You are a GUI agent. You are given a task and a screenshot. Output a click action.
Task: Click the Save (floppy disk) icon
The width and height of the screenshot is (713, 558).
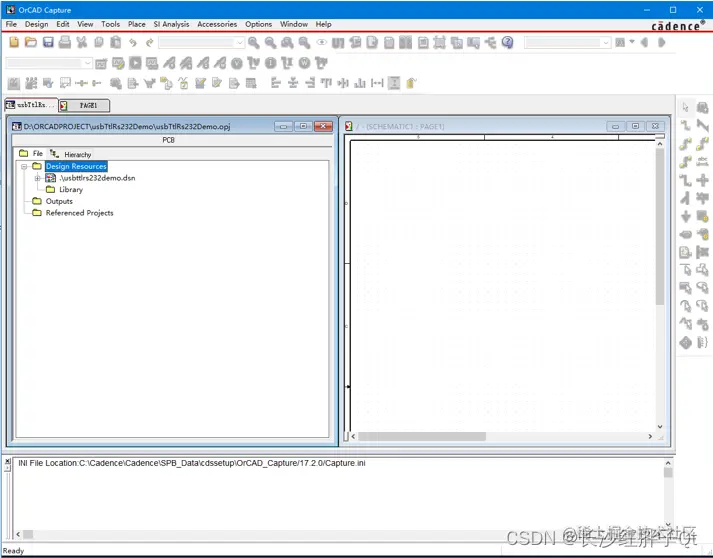pos(48,42)
